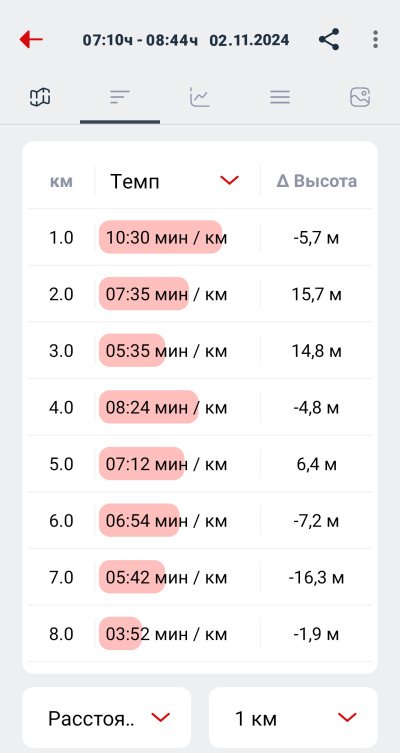Tap the red back arrow

click(32, 39)
